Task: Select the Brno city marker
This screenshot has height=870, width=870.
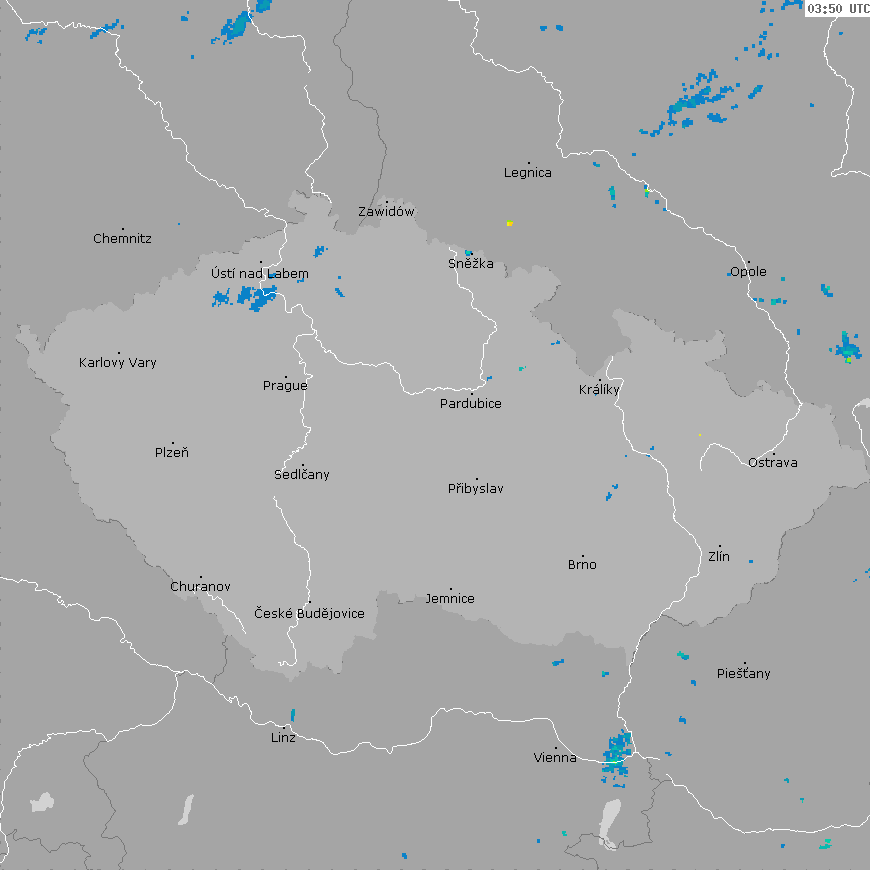Action: 582,556
